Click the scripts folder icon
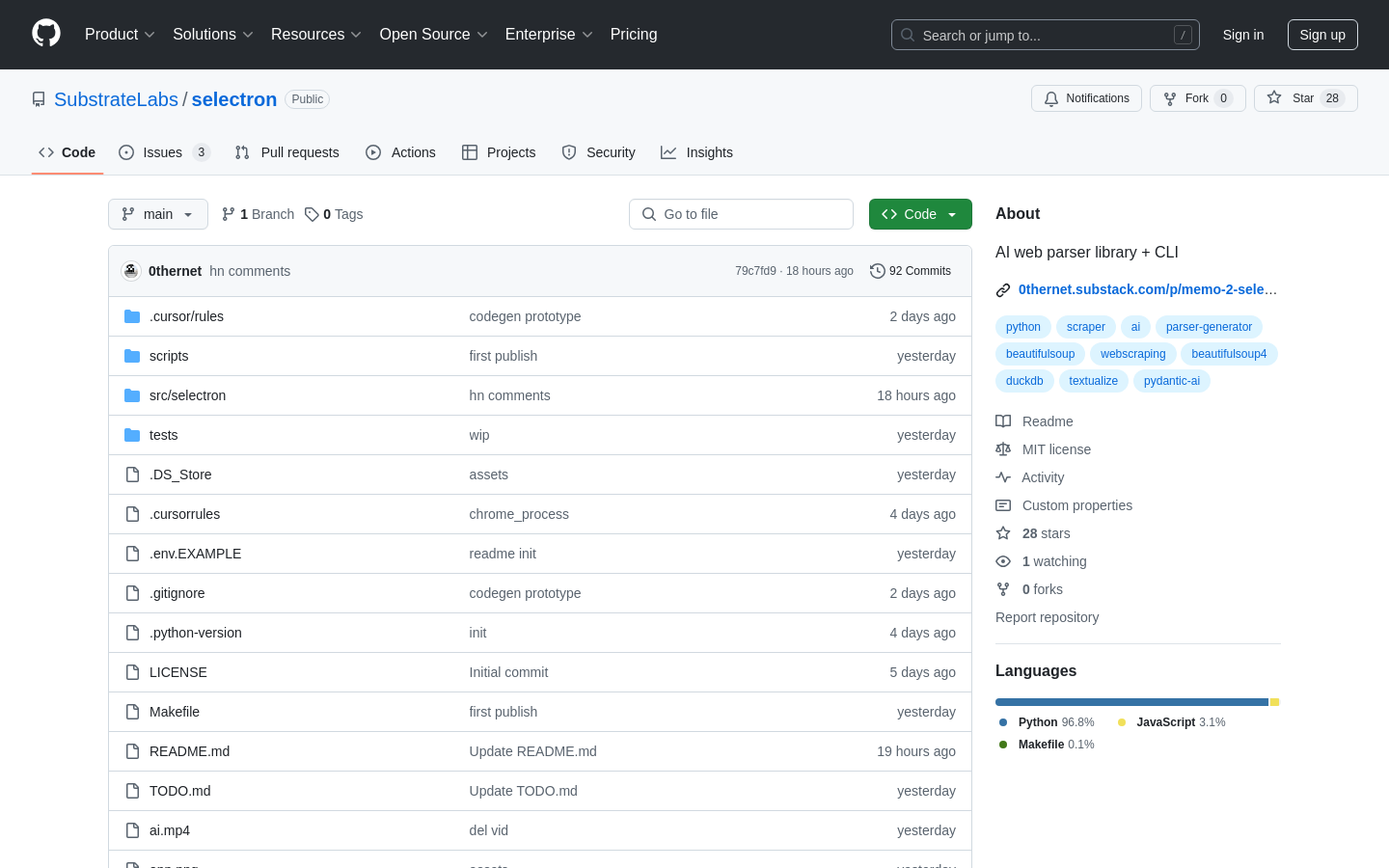 [x=132, y=356]
